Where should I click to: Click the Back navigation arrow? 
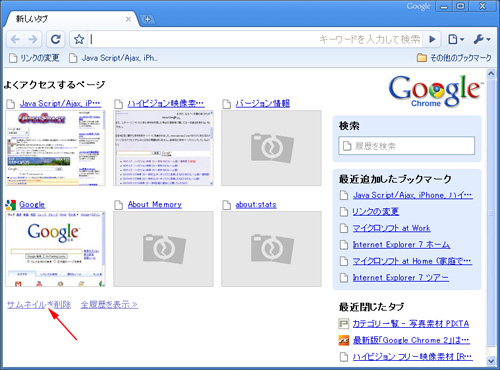[15, 40]
